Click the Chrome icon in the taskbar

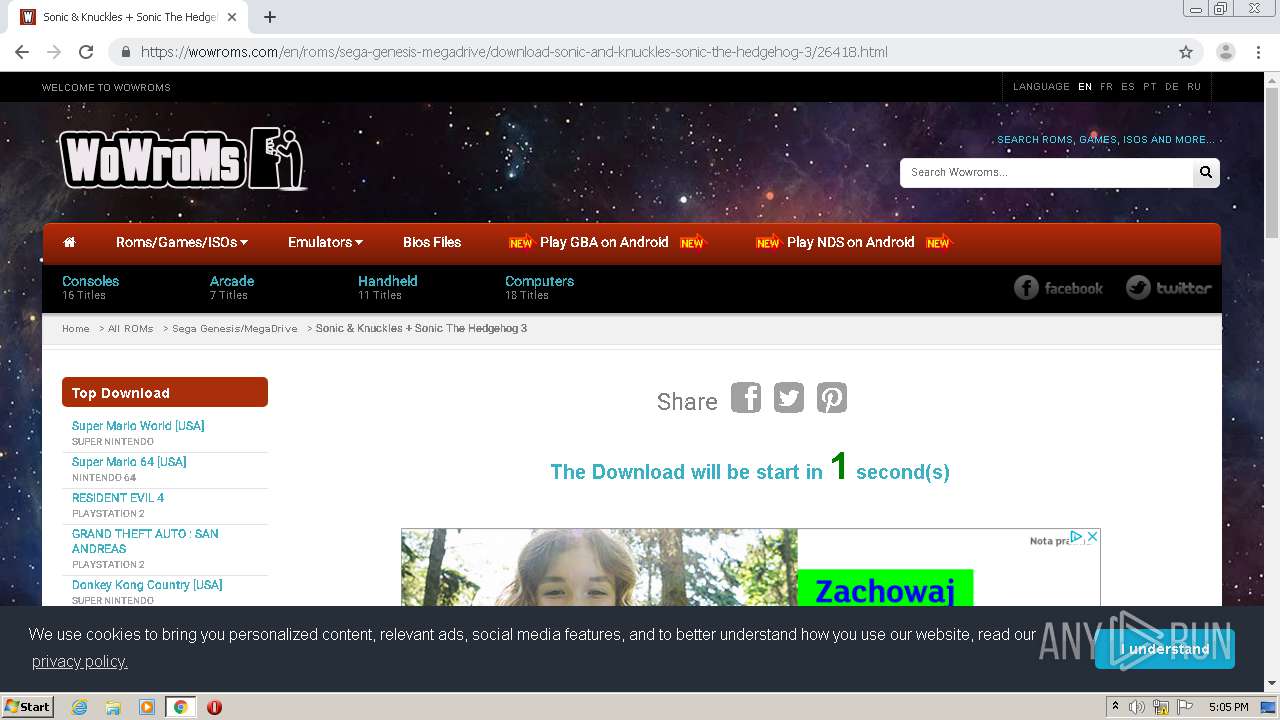pos(181,707)
